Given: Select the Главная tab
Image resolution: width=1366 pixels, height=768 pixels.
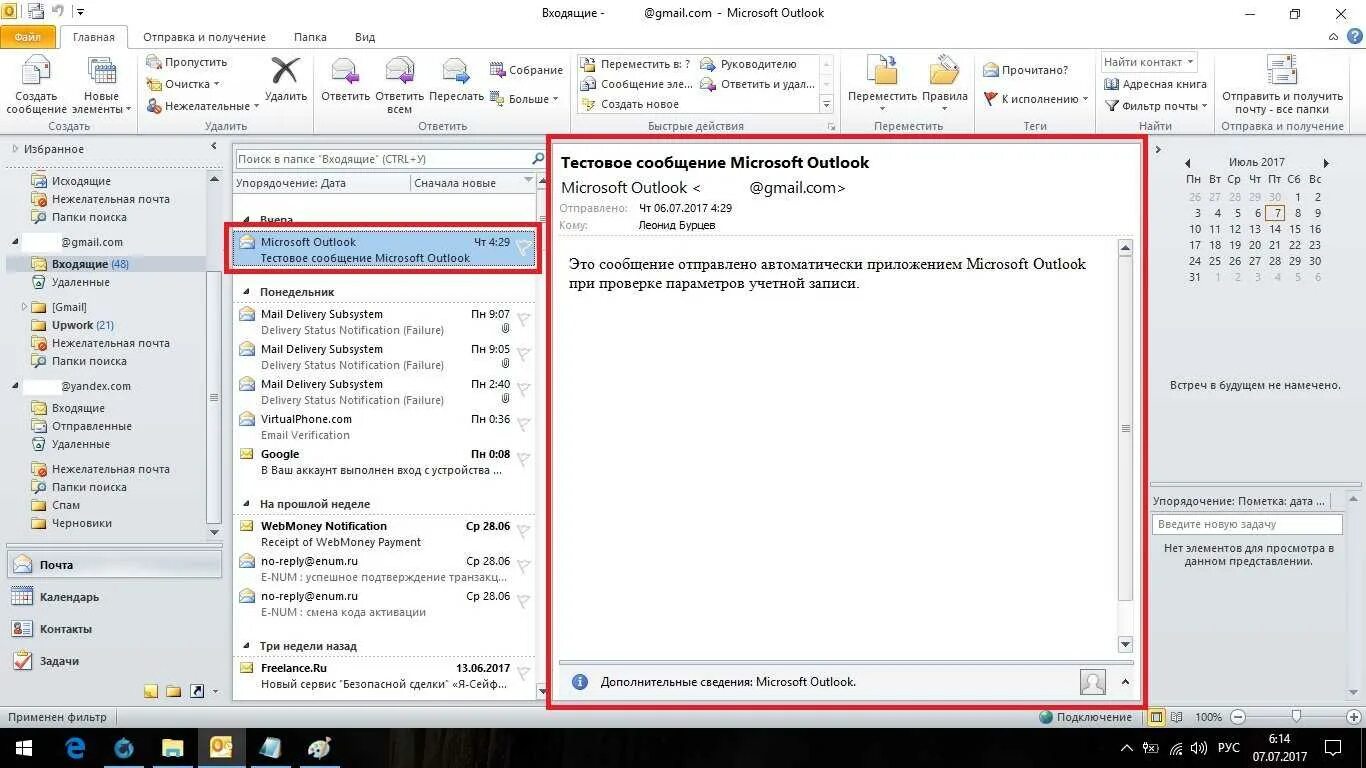Looking at the screenshot, I should coord(94,37).
